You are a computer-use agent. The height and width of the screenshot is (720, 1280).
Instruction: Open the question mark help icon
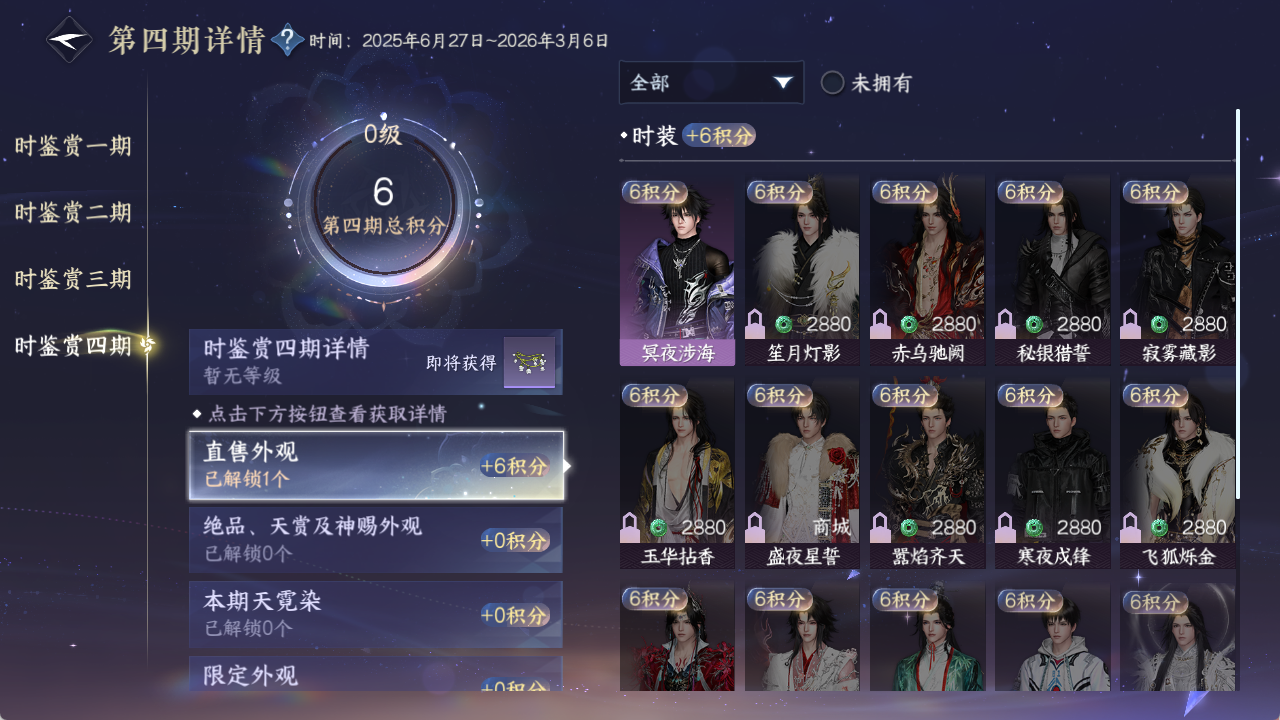(x=288, y=40)
